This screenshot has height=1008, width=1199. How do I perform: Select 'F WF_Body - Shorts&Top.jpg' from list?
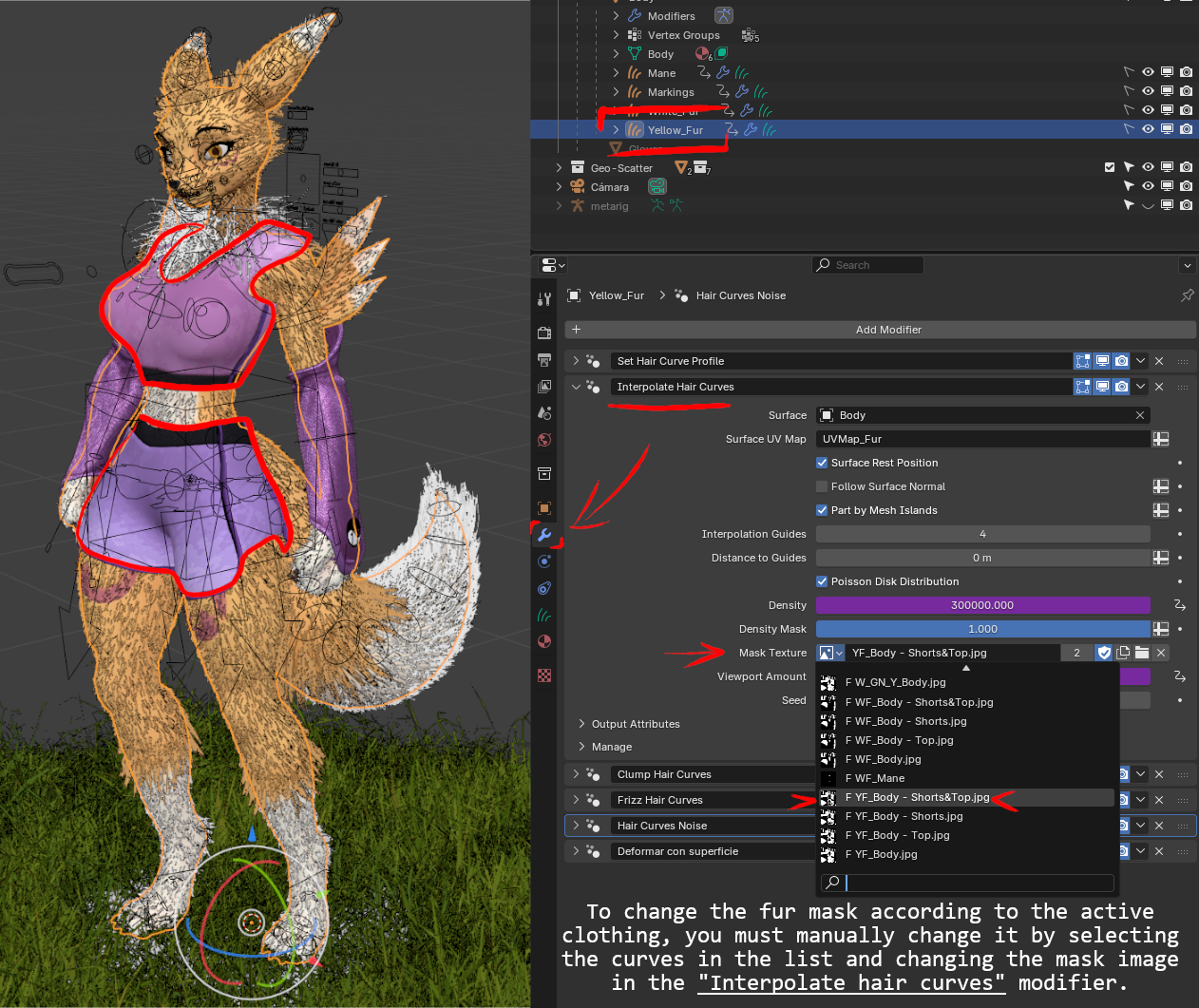click(x=967, y=702)
